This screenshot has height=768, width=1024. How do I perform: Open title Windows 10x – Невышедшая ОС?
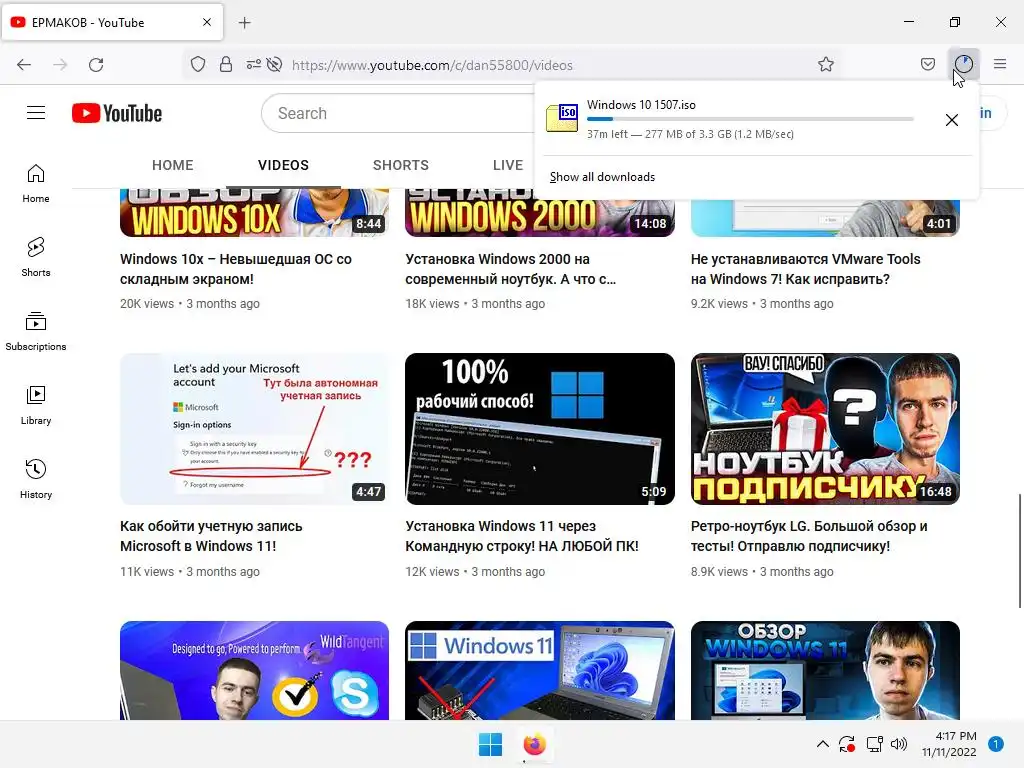(236, 269)
